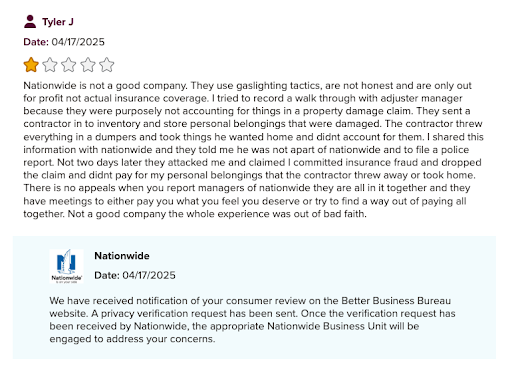
Task: Click the filled orange first star
Action: pos(31,65)
